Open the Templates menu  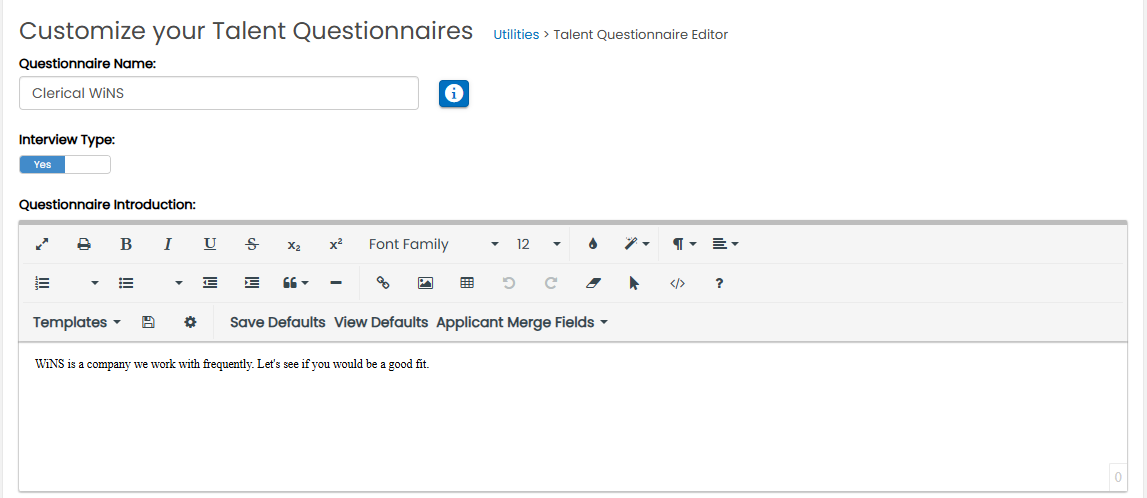[x=77, y=322]
